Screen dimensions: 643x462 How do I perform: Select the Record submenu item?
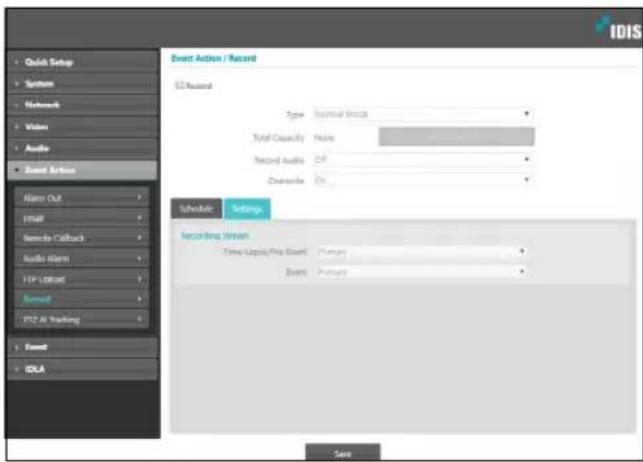point(82,299)
